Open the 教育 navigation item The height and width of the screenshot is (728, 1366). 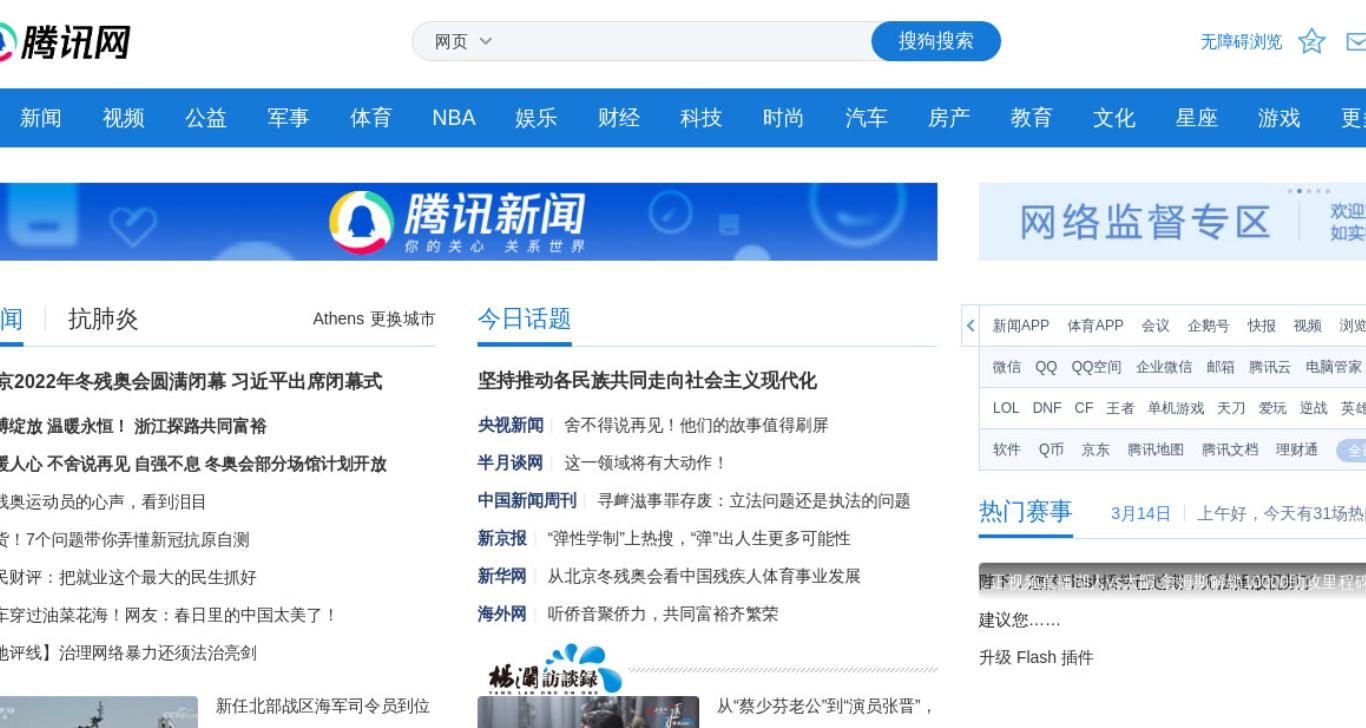[x=1031, y=118]
